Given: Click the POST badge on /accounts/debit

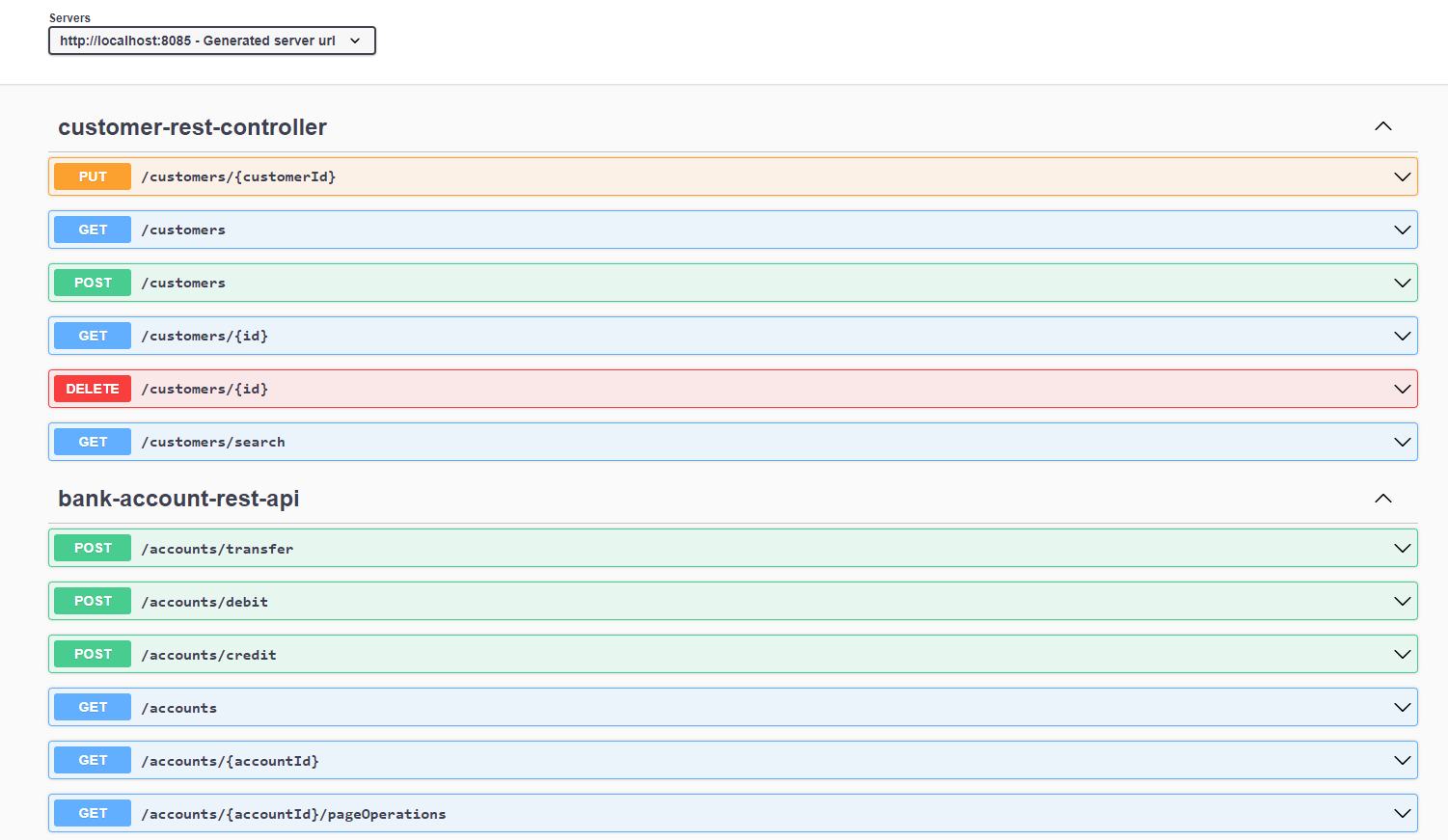Looking at the screenshot, I should (92, 601).
